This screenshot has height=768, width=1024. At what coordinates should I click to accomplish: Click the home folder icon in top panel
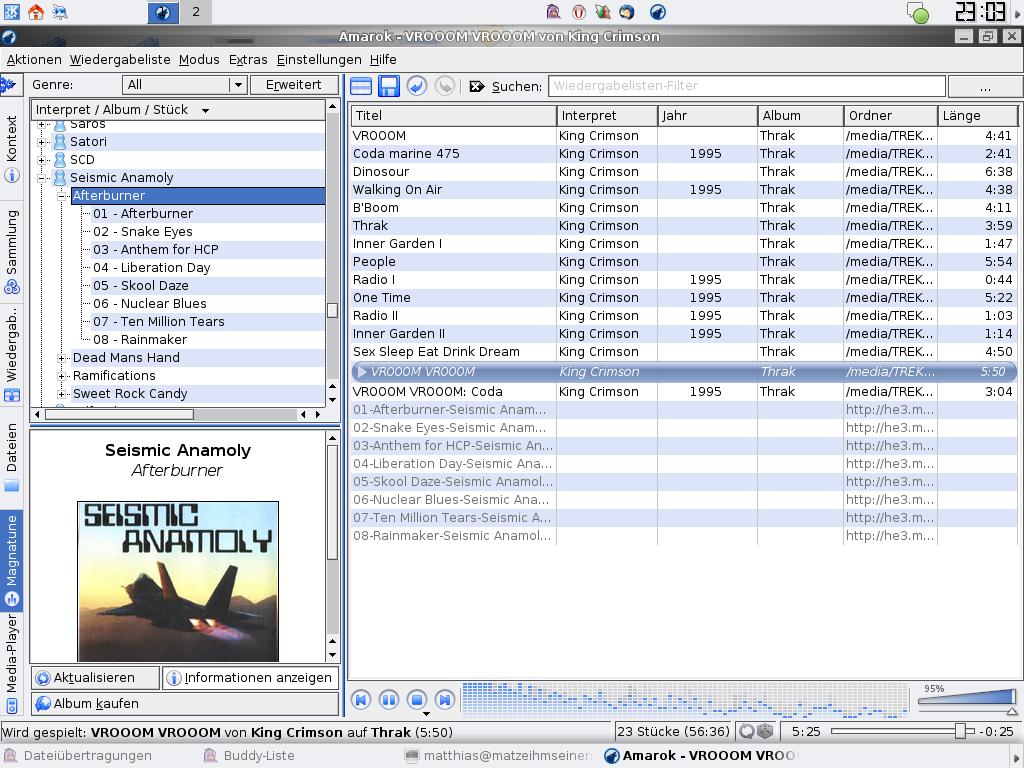(35, 12)
